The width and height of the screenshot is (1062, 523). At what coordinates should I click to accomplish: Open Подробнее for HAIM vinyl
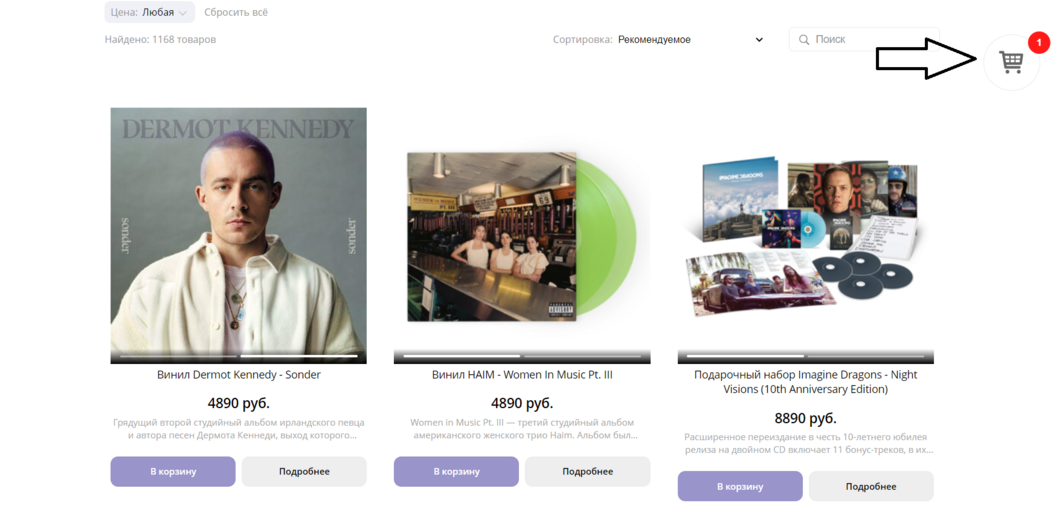pyautogui.click(x=587, y=472)
